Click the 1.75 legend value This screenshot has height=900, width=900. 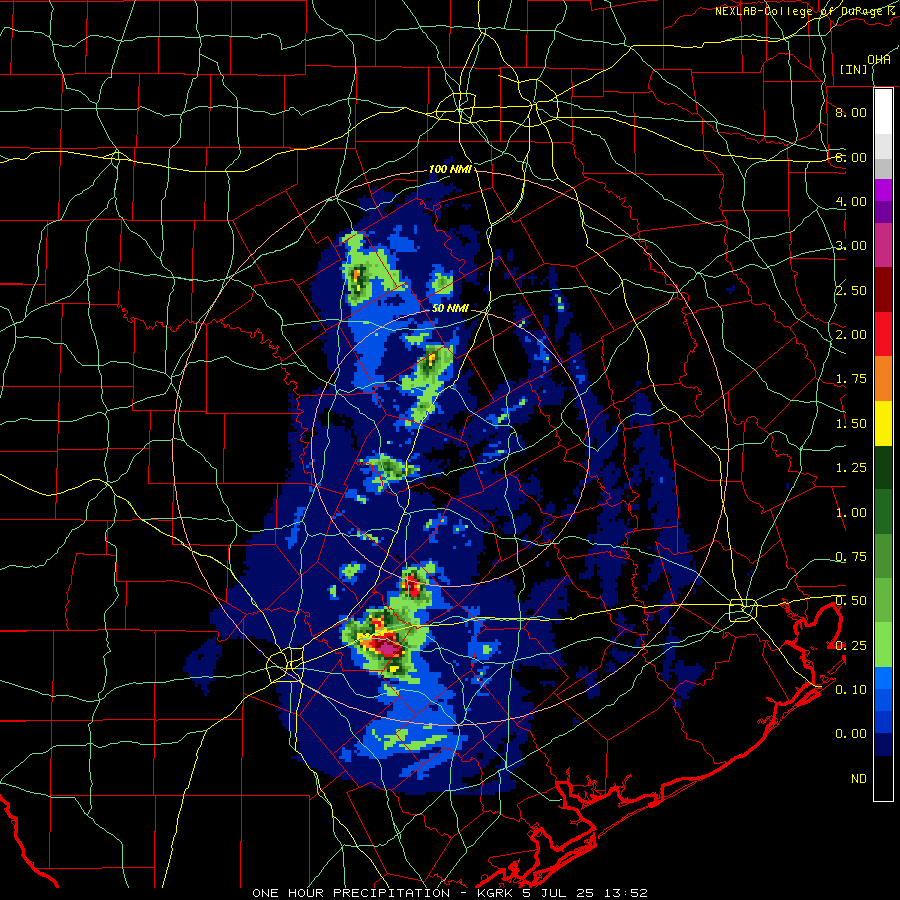coord(851,379)
